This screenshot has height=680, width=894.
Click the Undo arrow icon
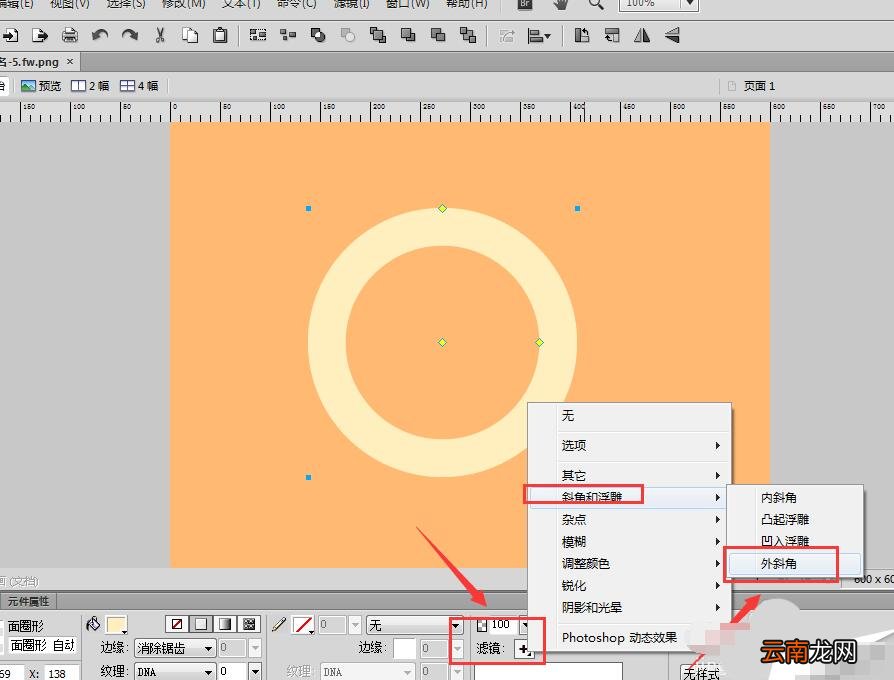(100, 35)
